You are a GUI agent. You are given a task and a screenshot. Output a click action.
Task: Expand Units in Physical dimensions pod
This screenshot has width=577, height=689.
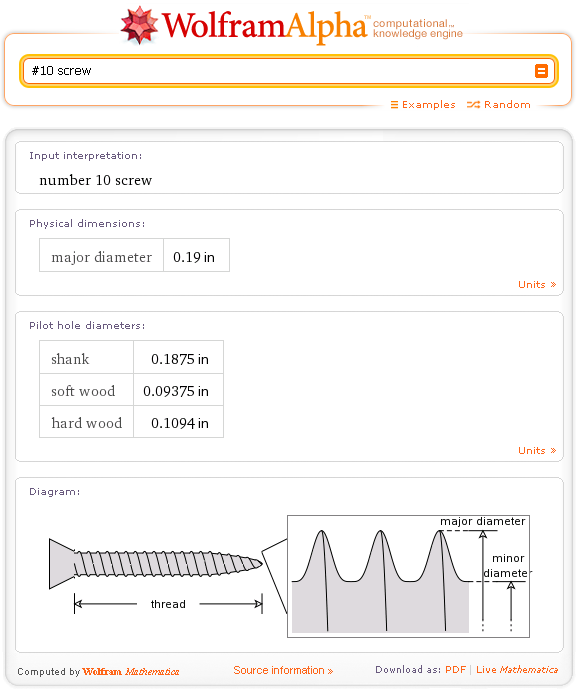tap(537, 284)
